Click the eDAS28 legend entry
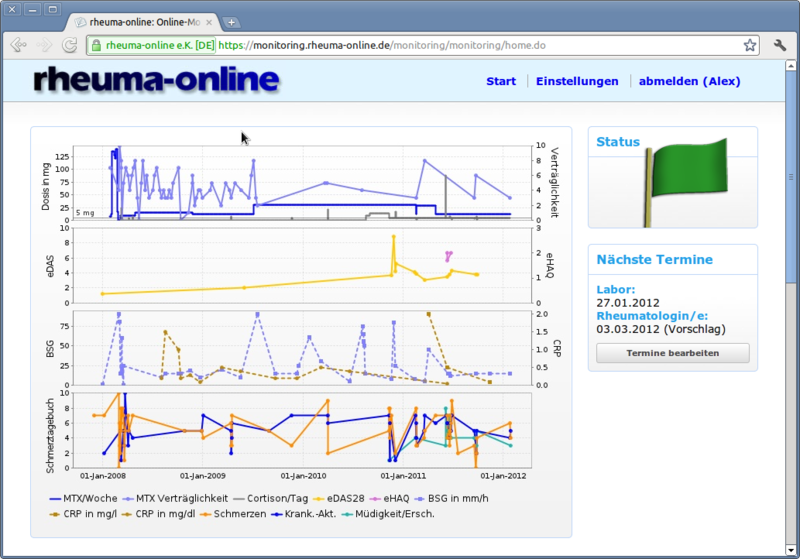The image size is (800, 559). tap(339, 498)
